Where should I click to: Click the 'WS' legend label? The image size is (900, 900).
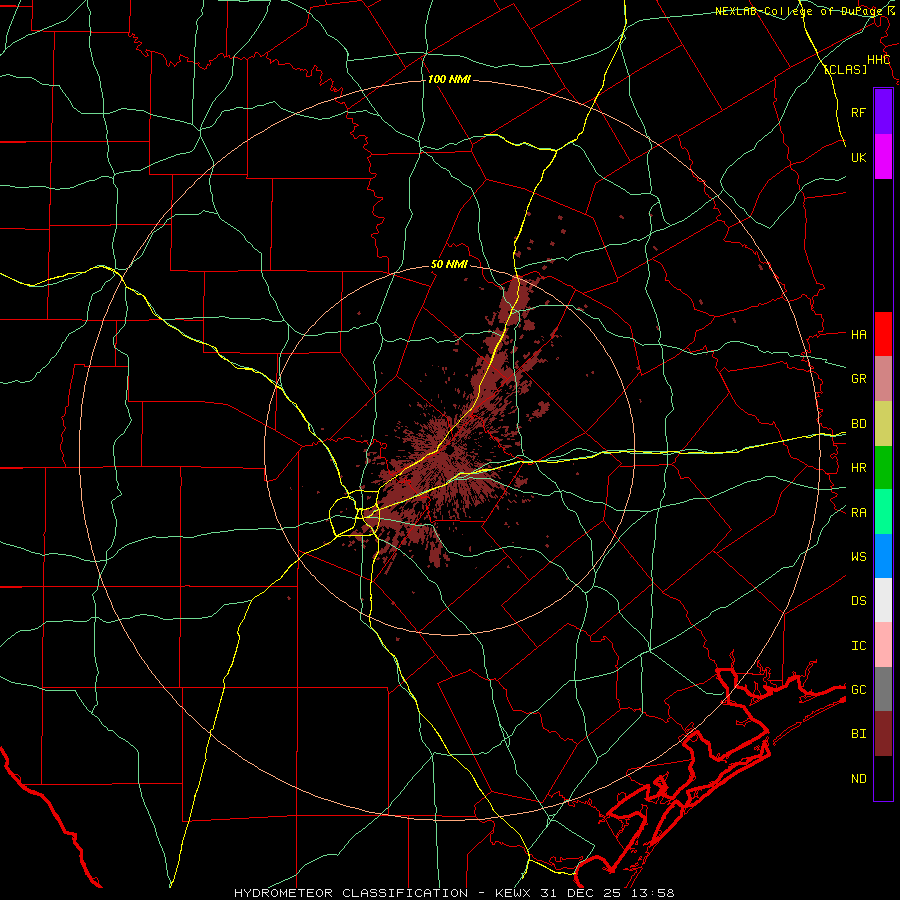pos(858,557)
